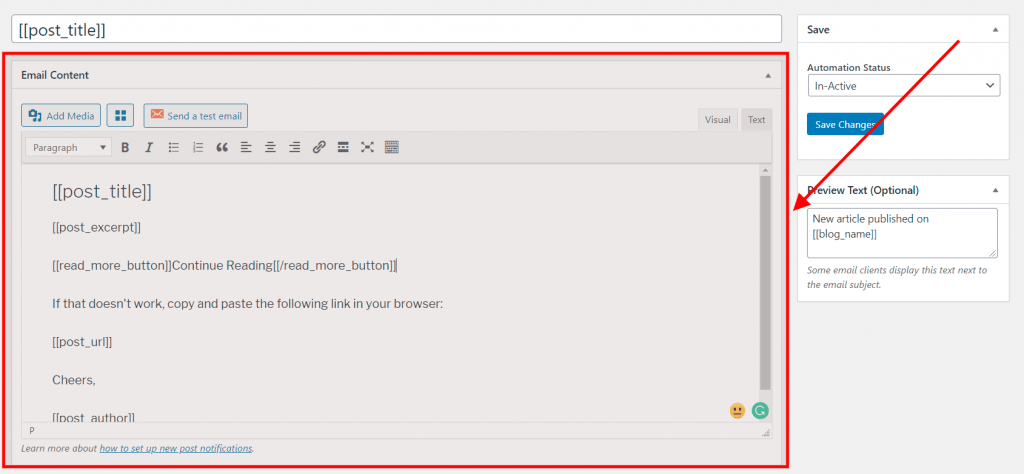
Task: Toggle bold formatting in editor toolbar
Action: click(125, 148)
